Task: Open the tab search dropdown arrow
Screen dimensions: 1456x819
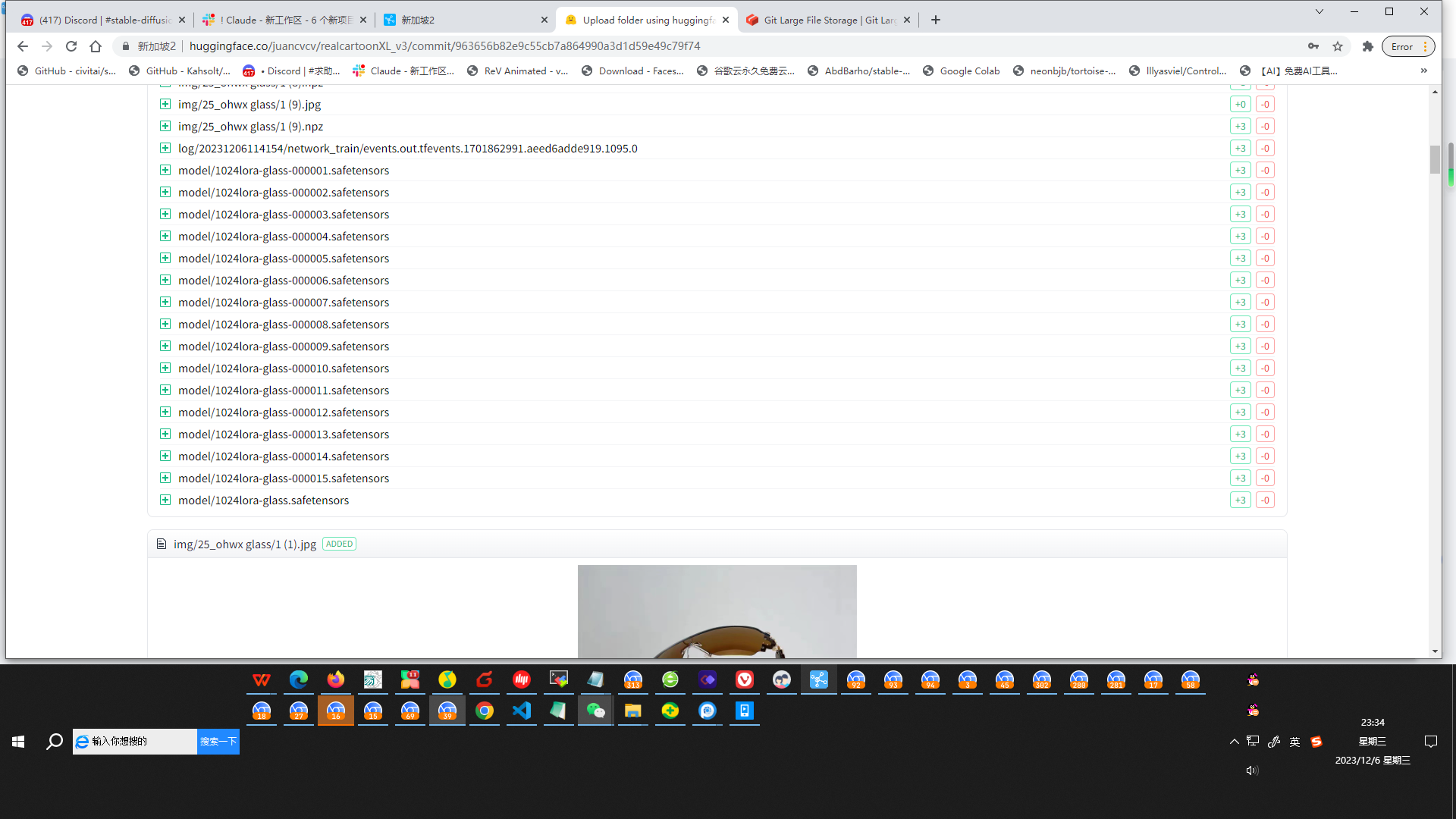Action: point(1319,11)
